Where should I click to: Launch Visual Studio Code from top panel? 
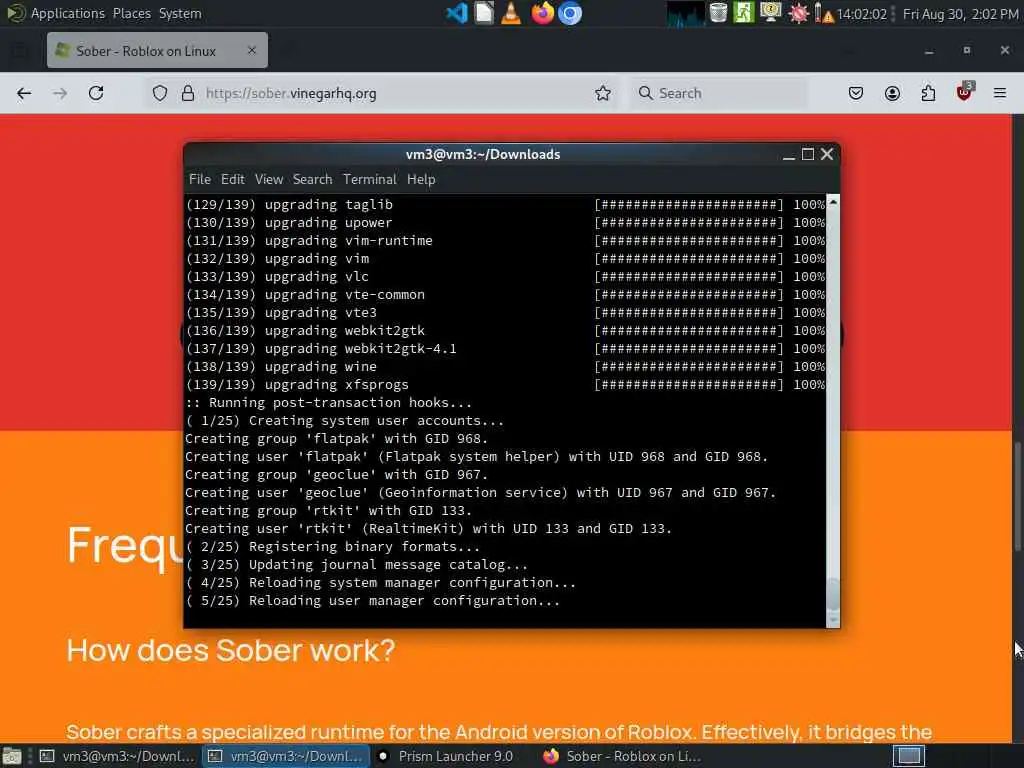[x=457, y=13]
